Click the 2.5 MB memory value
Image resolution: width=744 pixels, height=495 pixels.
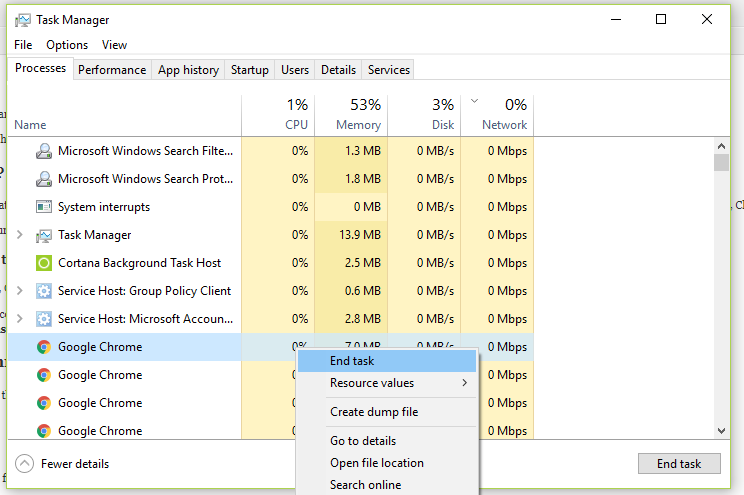[363, 263]
